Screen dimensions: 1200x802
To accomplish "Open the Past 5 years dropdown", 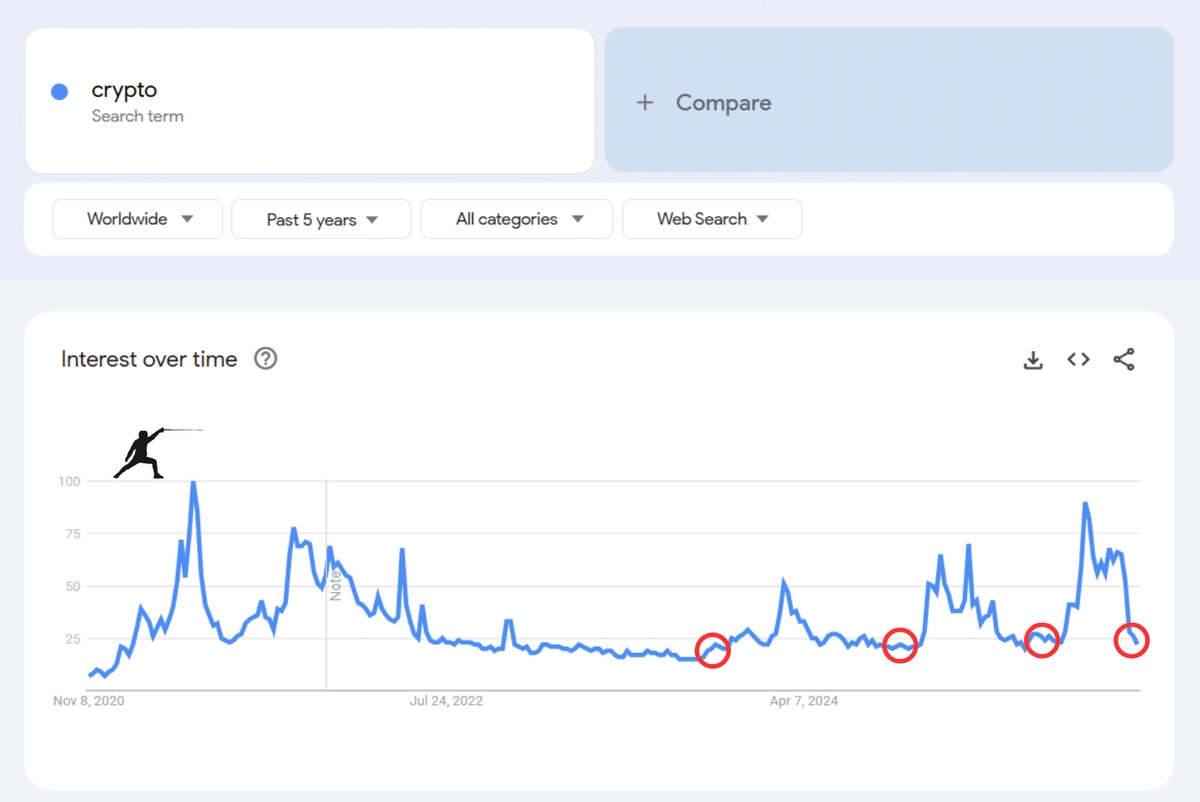I will point(321,219).
